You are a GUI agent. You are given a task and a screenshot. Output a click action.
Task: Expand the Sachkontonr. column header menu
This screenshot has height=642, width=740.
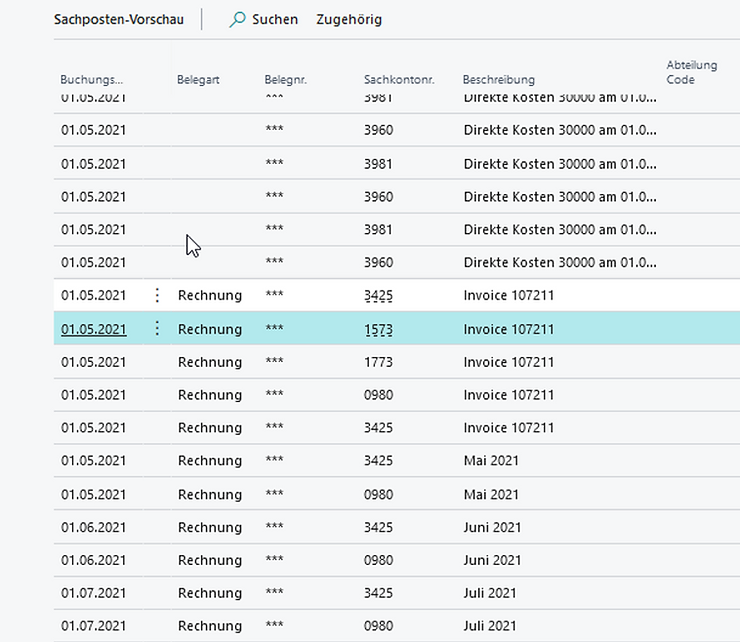click(x=396, y=79)
